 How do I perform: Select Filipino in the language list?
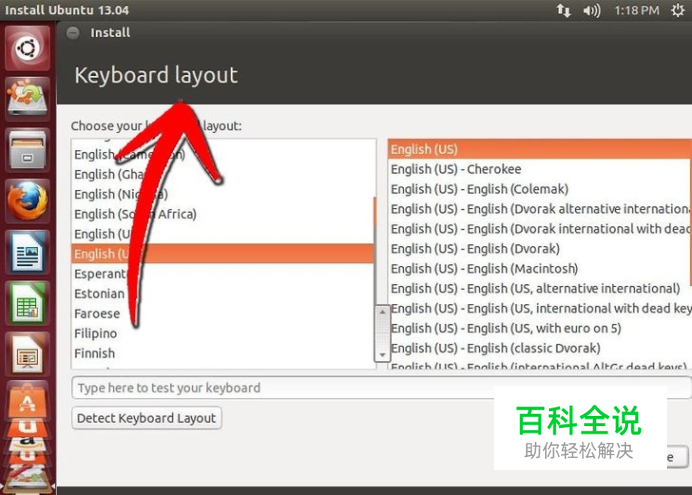pyautogui.click(x=222, y=333)
